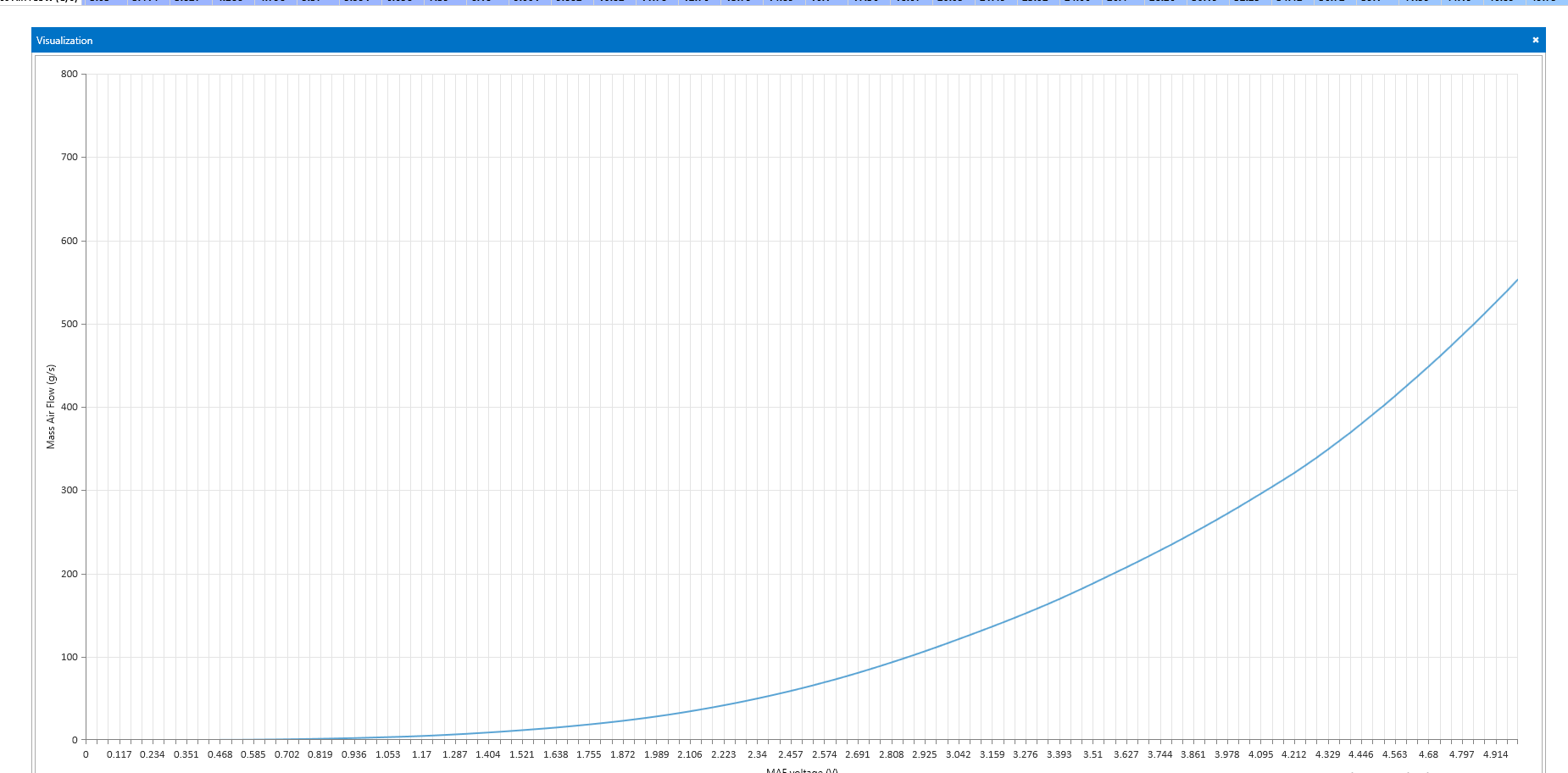Click the 4.68 voltage label on the x-axis
The image size is (1568, 773).
click(1428, 754)
